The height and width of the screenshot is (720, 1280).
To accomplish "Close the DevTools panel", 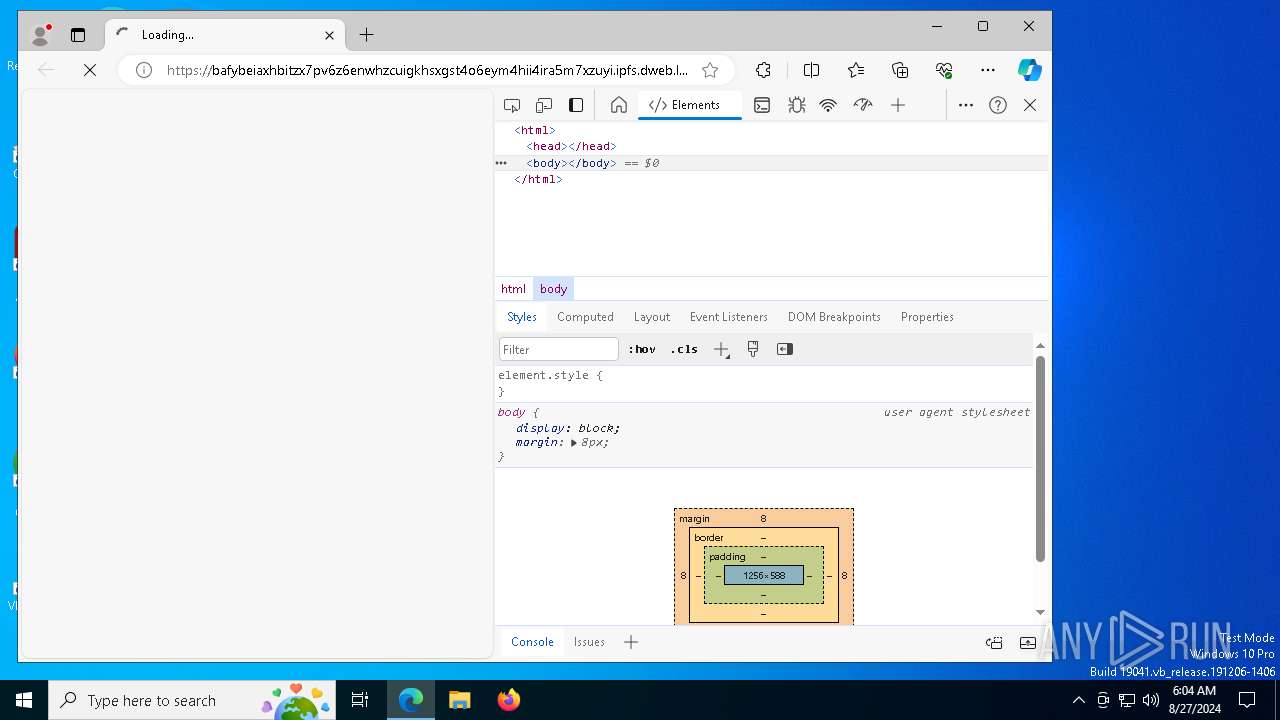I will (1030, 105).
